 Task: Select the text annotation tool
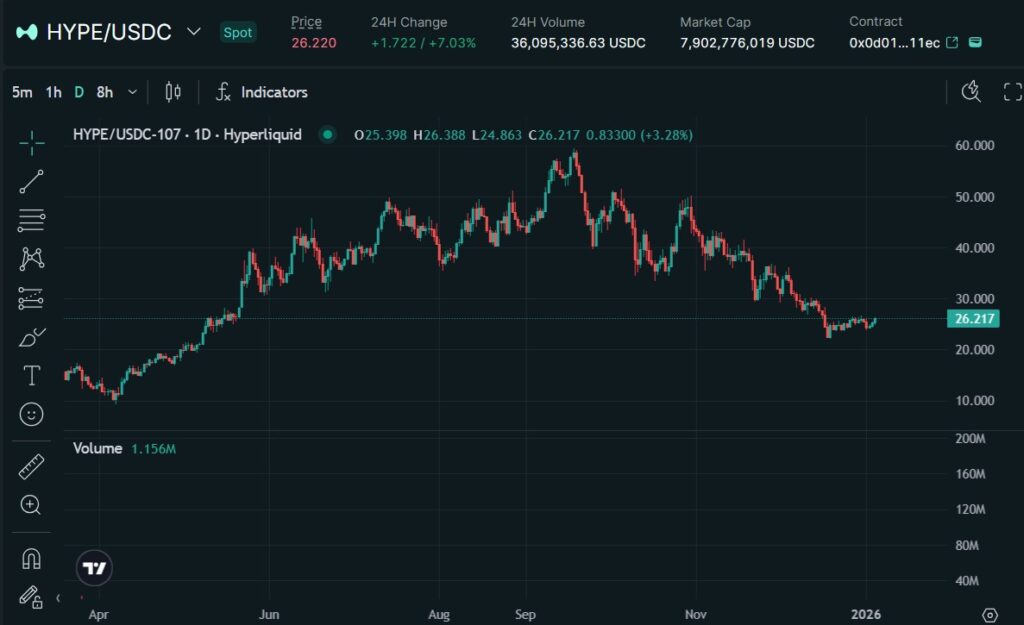pyautogui.click(x=32, y=375)
